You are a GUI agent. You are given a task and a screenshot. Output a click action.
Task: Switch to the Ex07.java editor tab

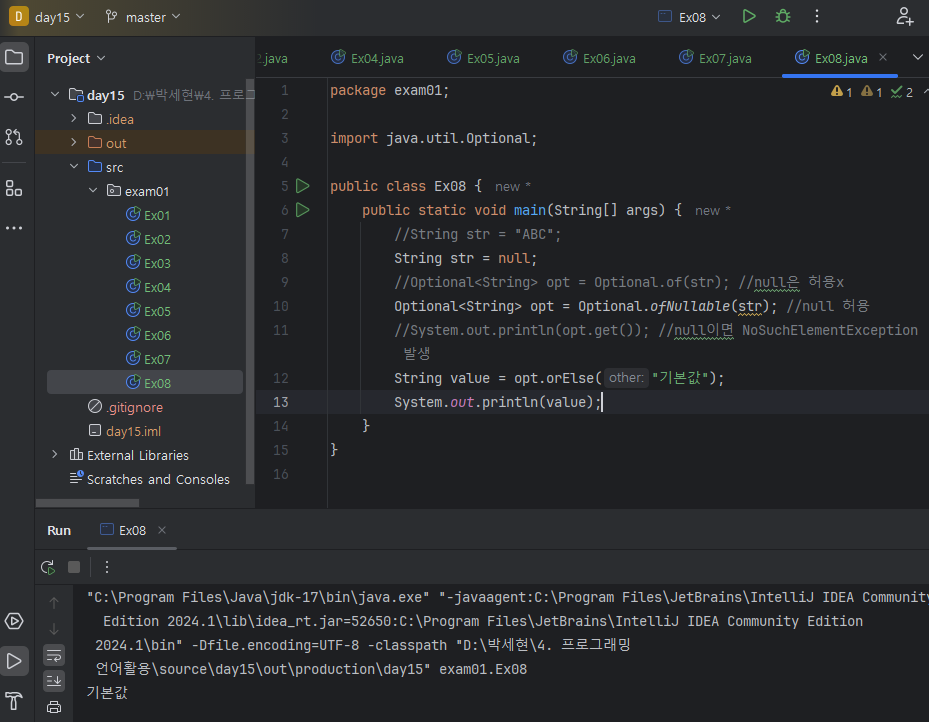[x=715, y=58]
